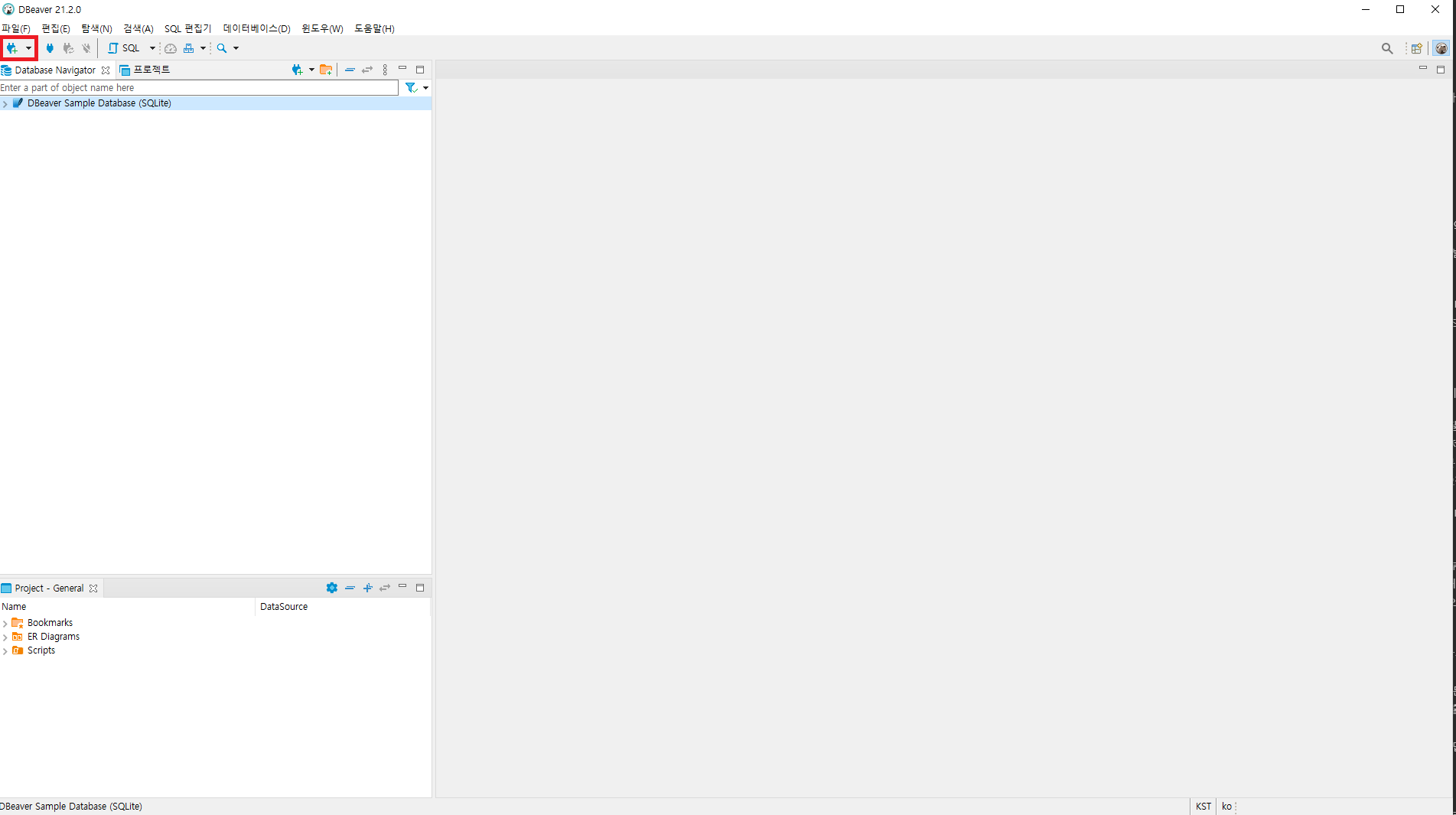Screen dimensions: 1456x815
Task: Open the 편집(E) menu
Action: coord(56,28)
